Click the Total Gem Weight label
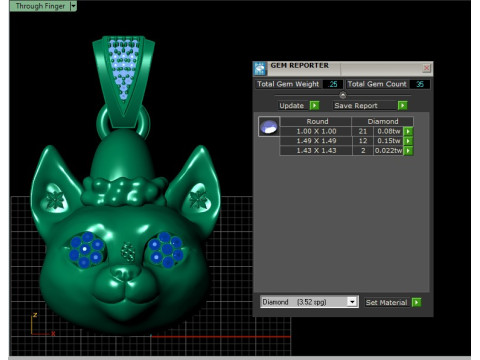 pos(288,84)
